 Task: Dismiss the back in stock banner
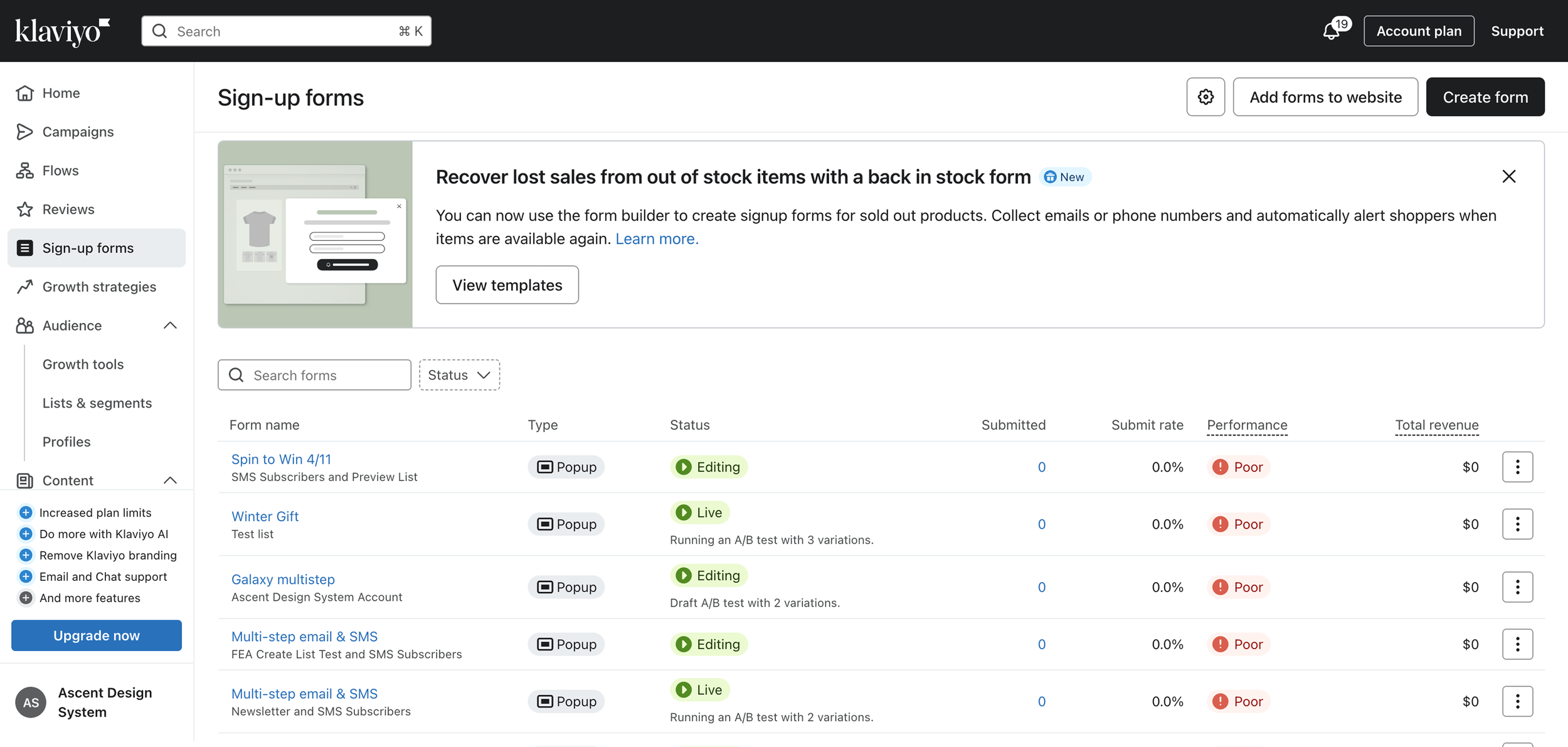pos(1508,177)
